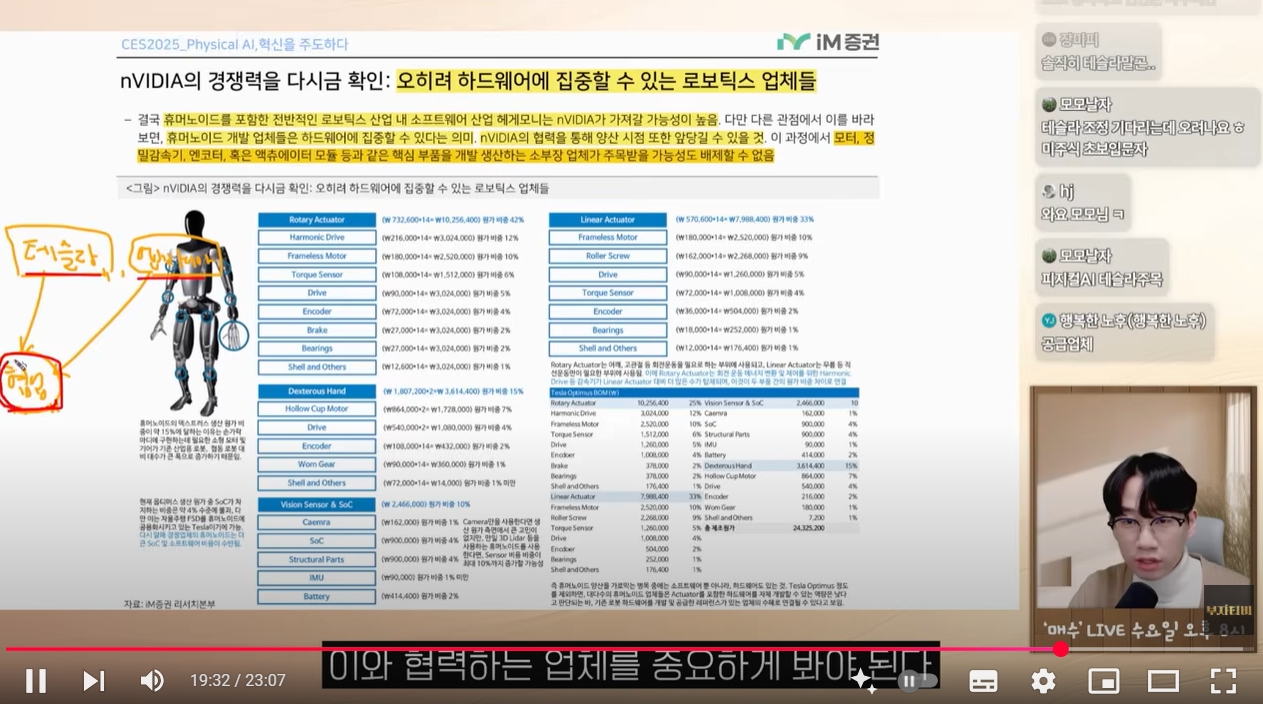Toggle the autoplay switch
Image resolution: width=1263 pixels, height=704 pixels.
pos(919,681)
